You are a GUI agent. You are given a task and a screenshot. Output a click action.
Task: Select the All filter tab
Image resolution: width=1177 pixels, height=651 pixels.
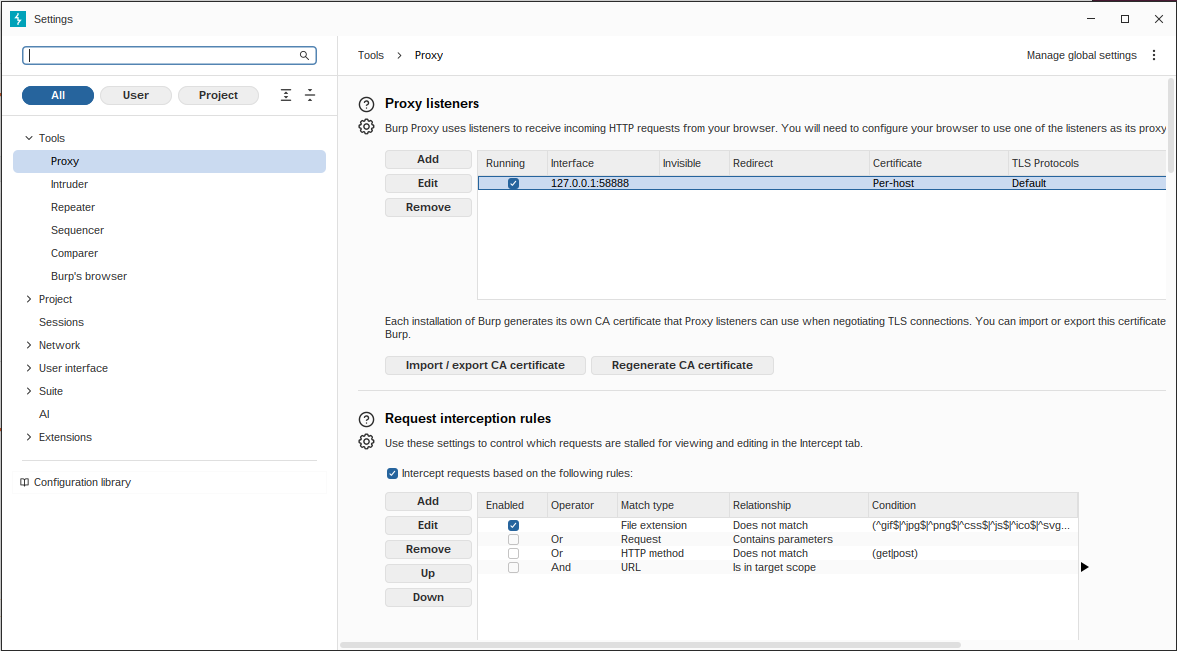[58, 95]
